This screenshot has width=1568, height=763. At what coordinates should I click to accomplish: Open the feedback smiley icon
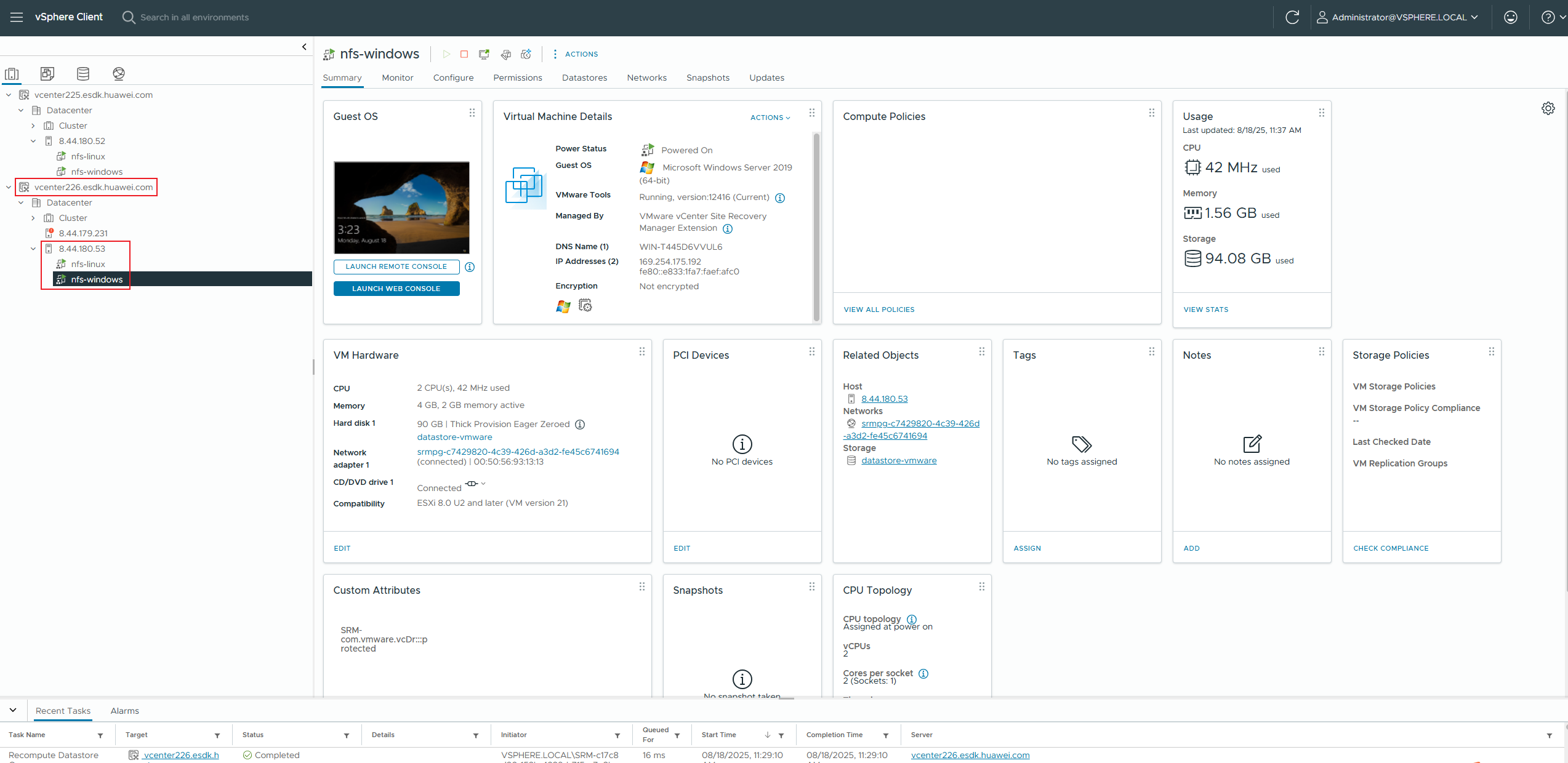[x=1511, y=17]
